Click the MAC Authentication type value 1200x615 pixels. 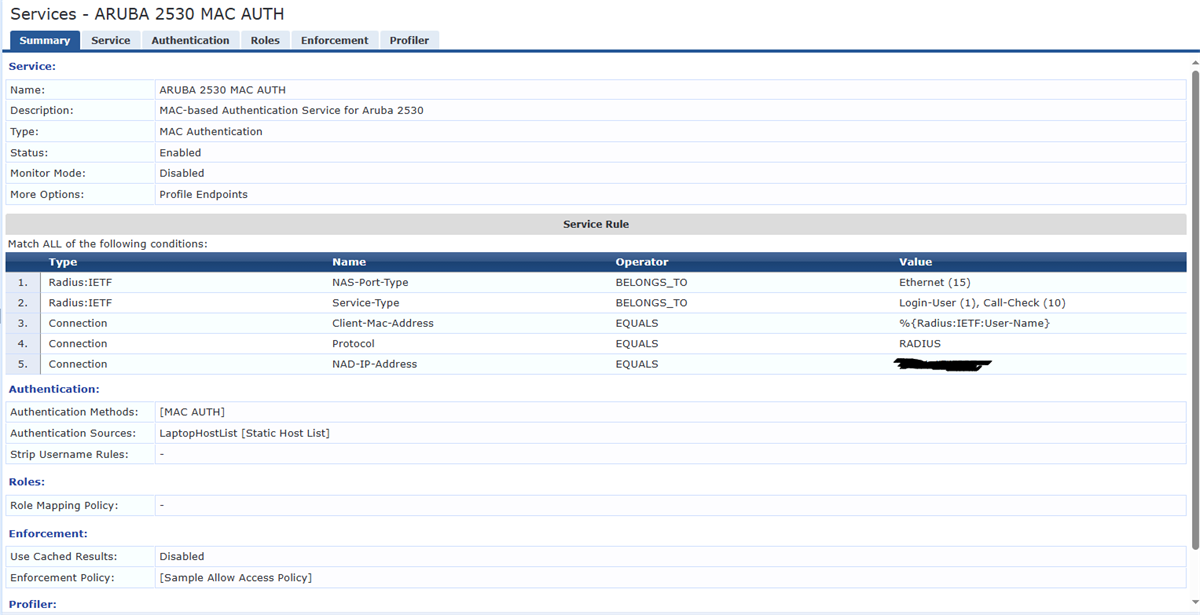coord(211,131)
